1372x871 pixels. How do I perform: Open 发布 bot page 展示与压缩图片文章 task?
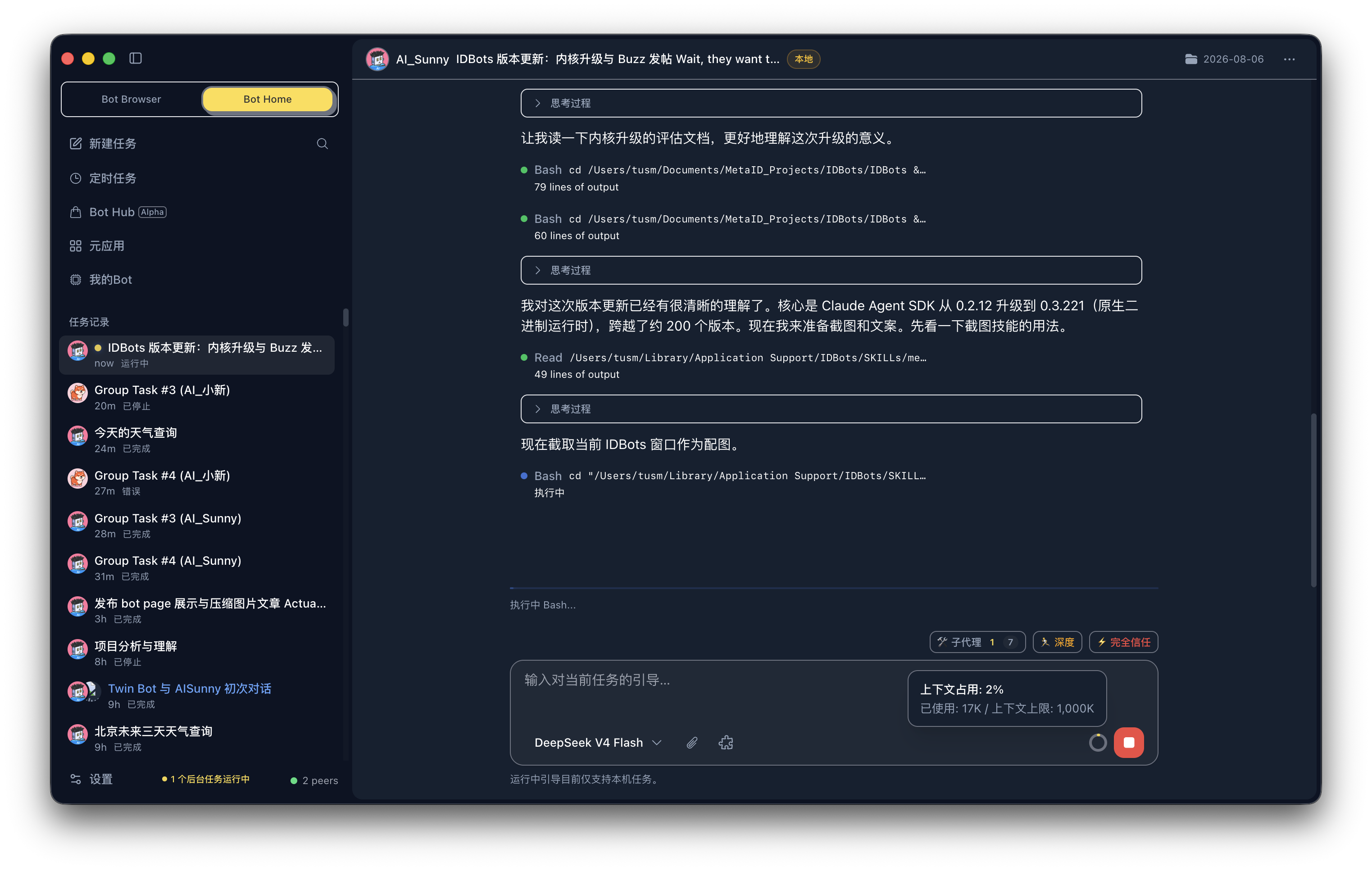coord(196,611)
